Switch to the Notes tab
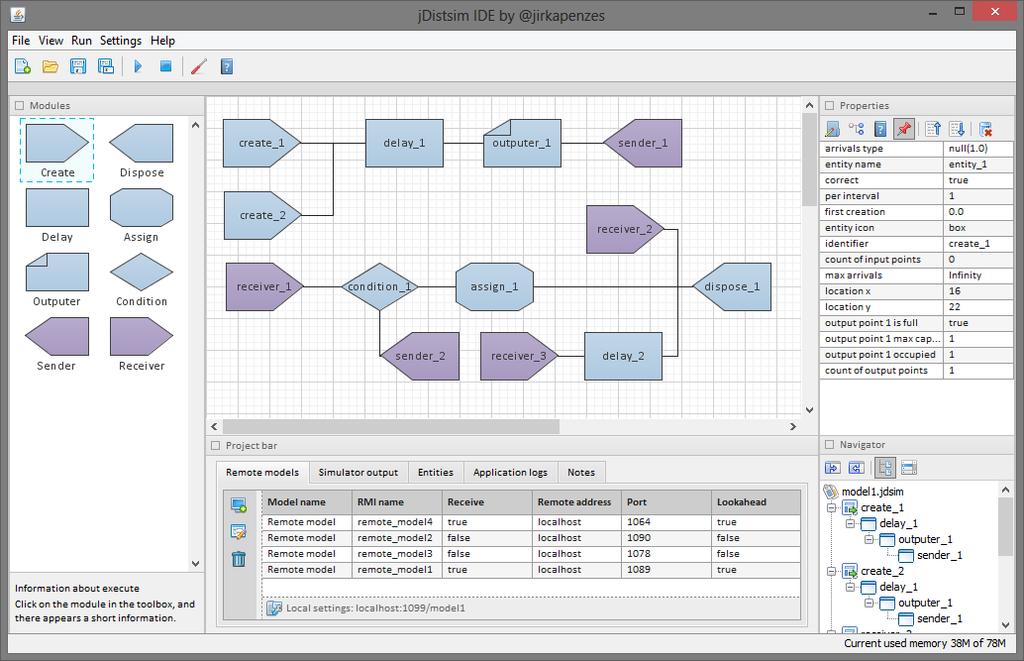Image resolution: width=1024 pixels, height=661 pixels. pyautogui.click(x=581, y=472)
